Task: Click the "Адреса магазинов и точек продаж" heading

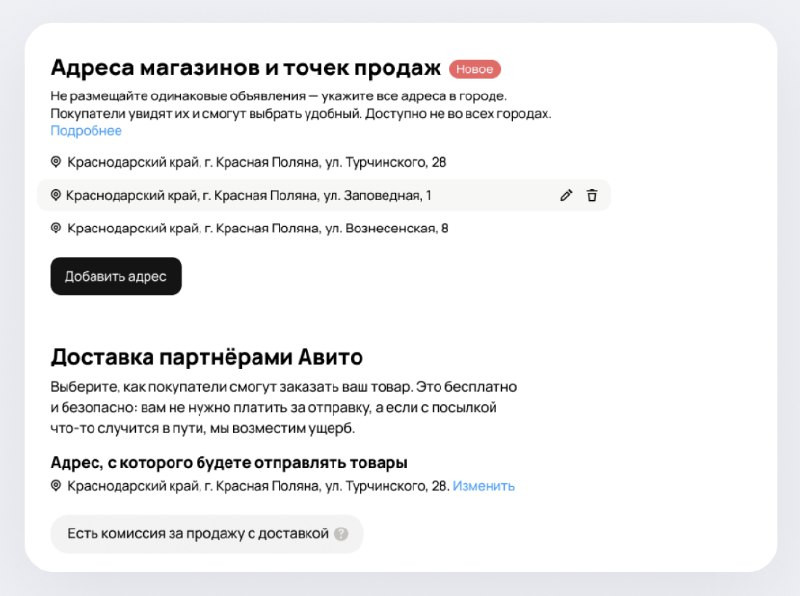Action: (x=245, y=68)
